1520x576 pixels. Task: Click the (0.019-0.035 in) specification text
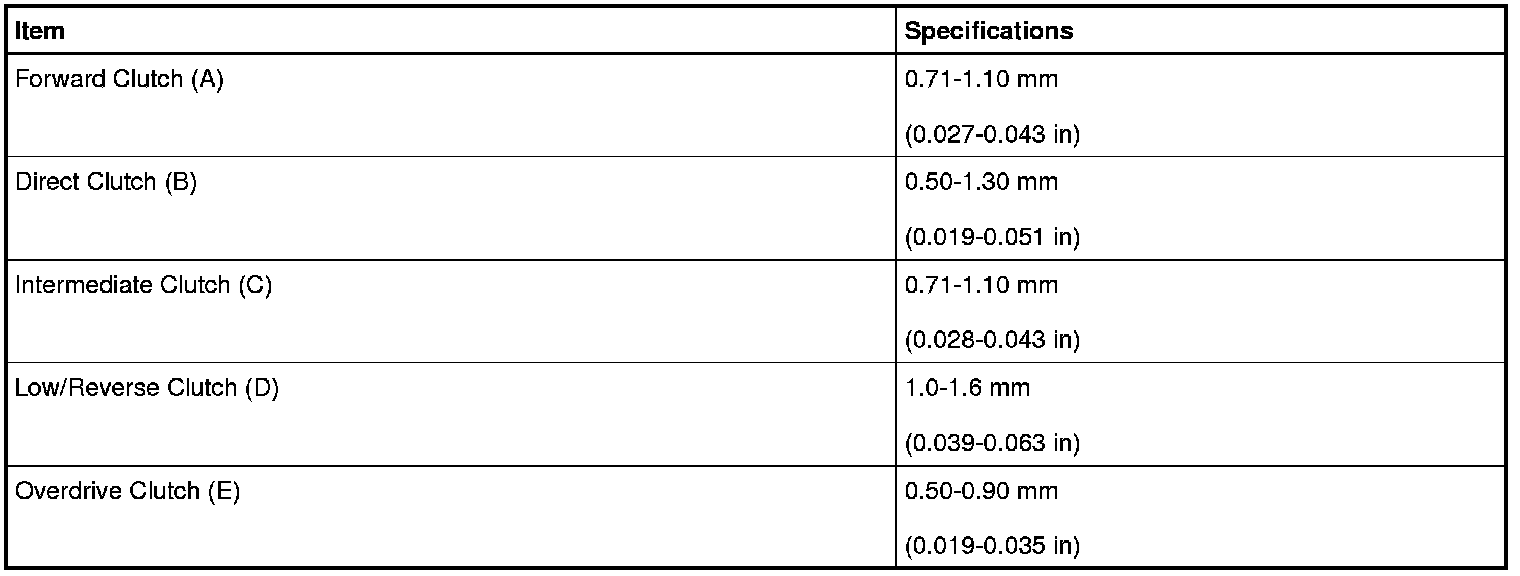coord(992,546)
